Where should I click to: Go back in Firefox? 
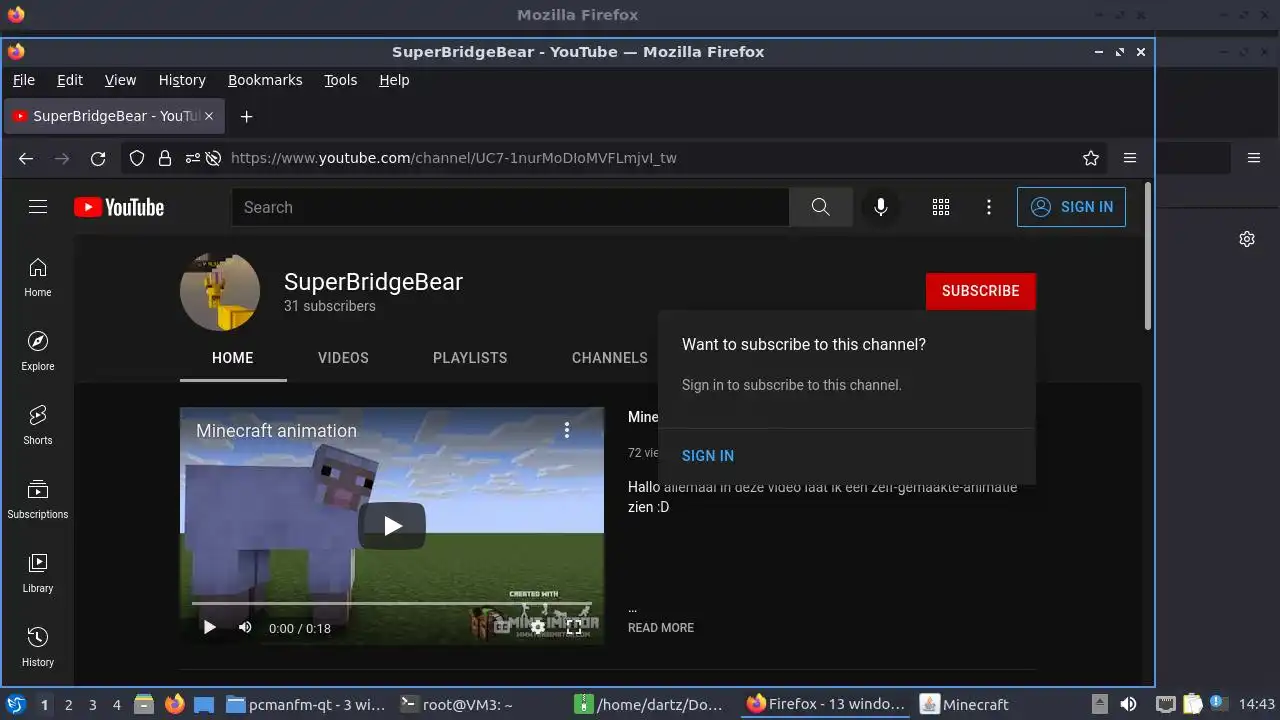coord(26,158)
